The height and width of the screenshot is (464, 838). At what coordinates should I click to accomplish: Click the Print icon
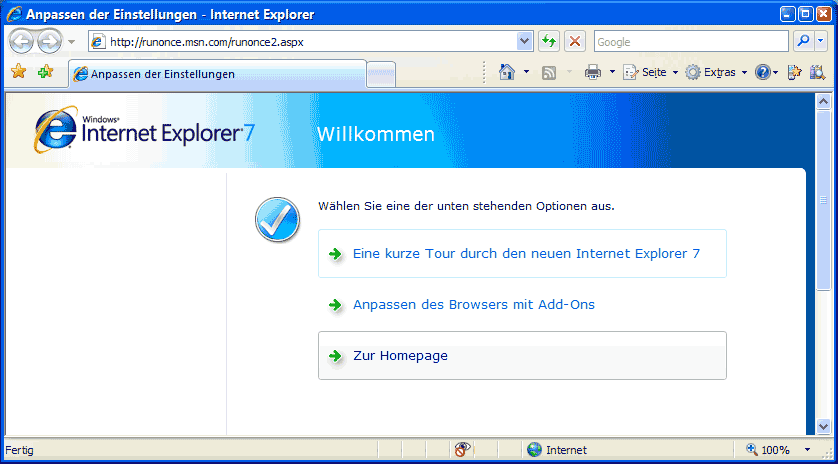593,72
